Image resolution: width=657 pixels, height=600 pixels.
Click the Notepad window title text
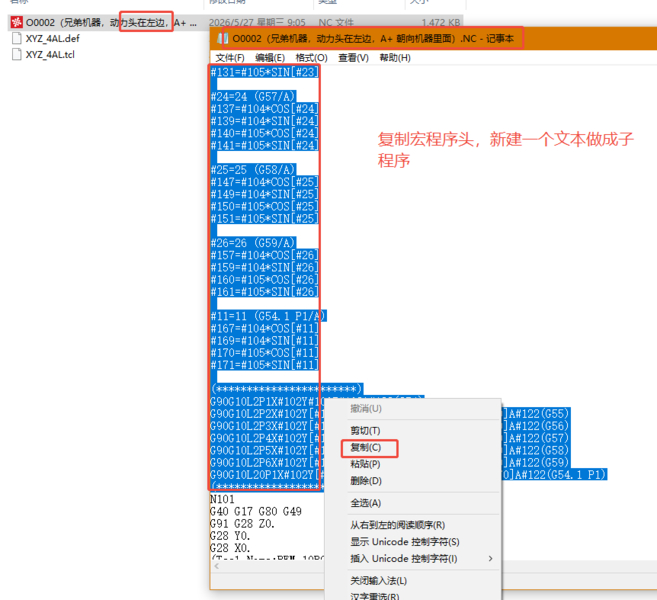[373, 39]
